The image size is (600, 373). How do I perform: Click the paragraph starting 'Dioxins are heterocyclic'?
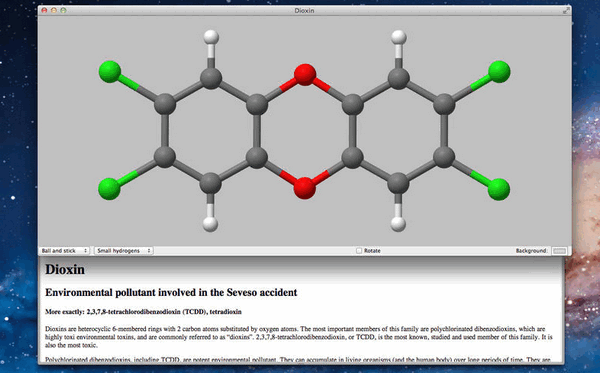click(x=299, y=337)
